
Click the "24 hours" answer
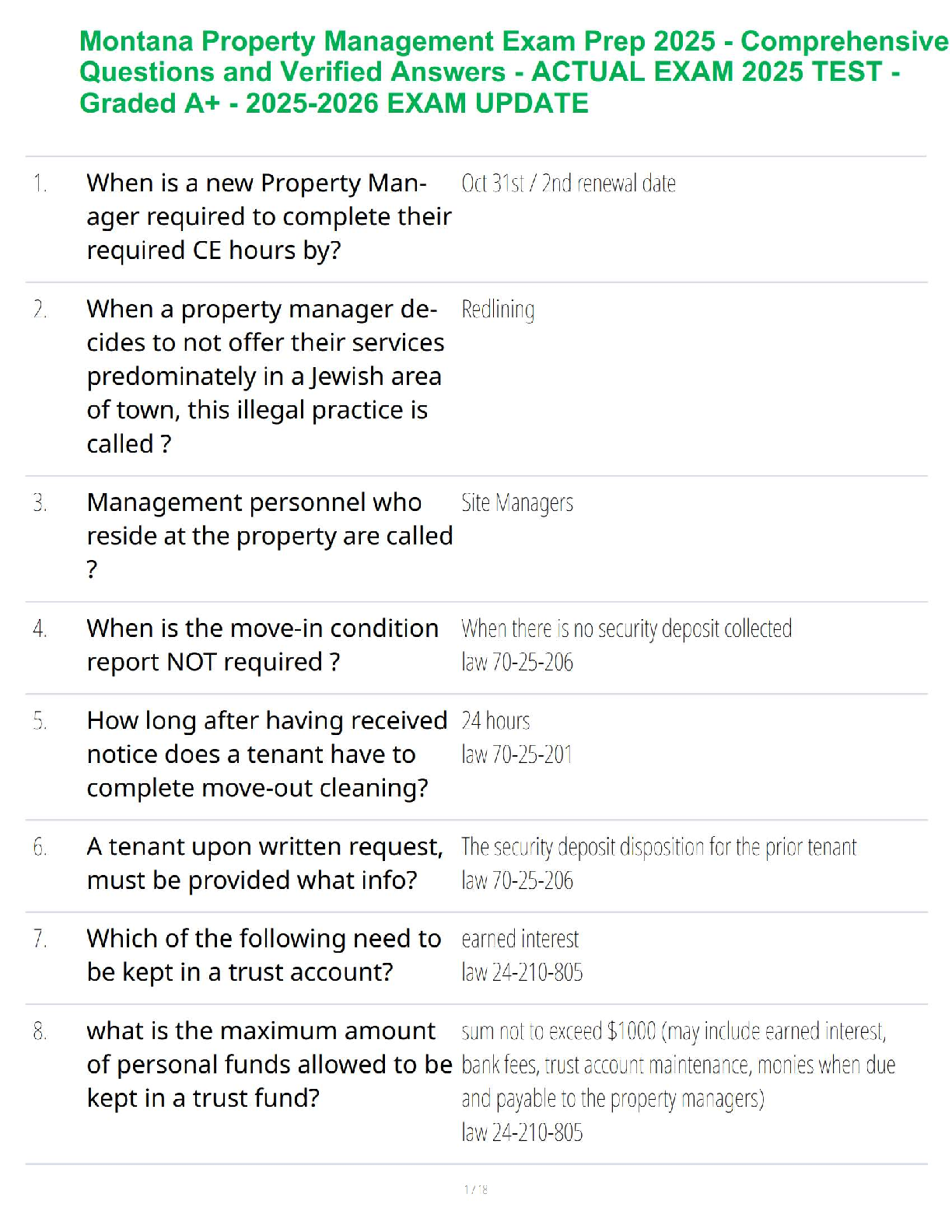point(495,721)
